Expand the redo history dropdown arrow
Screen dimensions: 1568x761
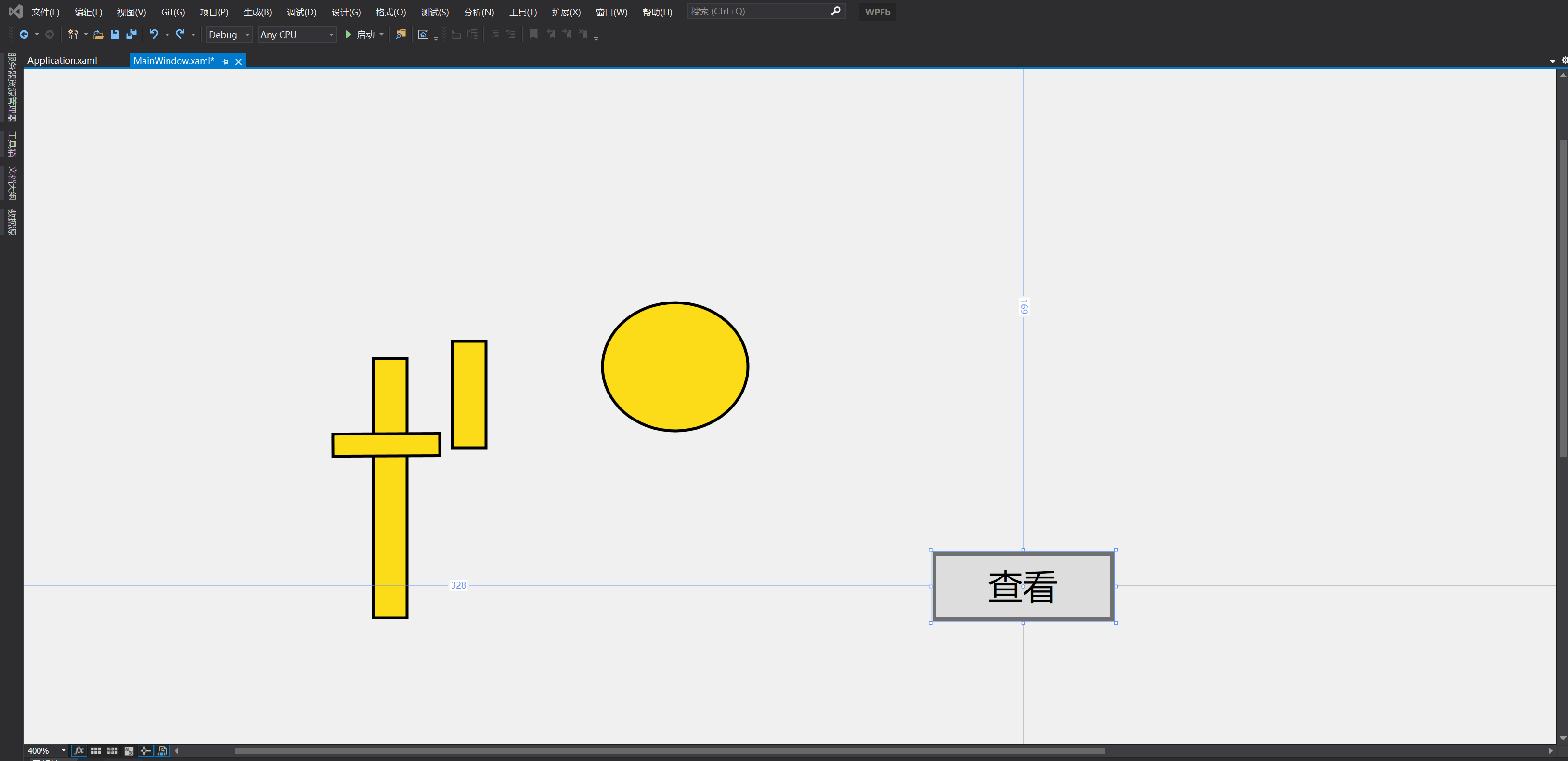click(193, 35)
